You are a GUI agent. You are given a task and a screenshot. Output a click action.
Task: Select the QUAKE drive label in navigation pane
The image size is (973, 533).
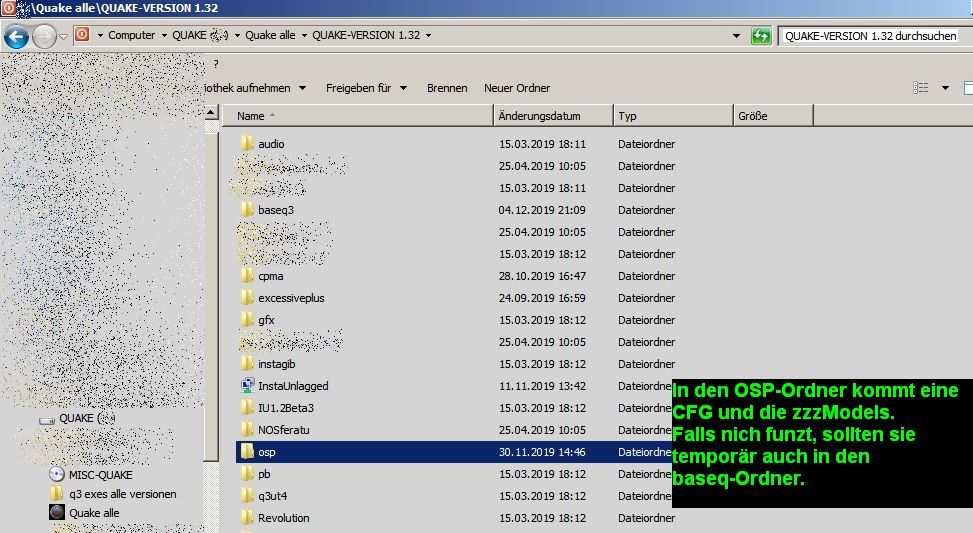click(87, 418)
